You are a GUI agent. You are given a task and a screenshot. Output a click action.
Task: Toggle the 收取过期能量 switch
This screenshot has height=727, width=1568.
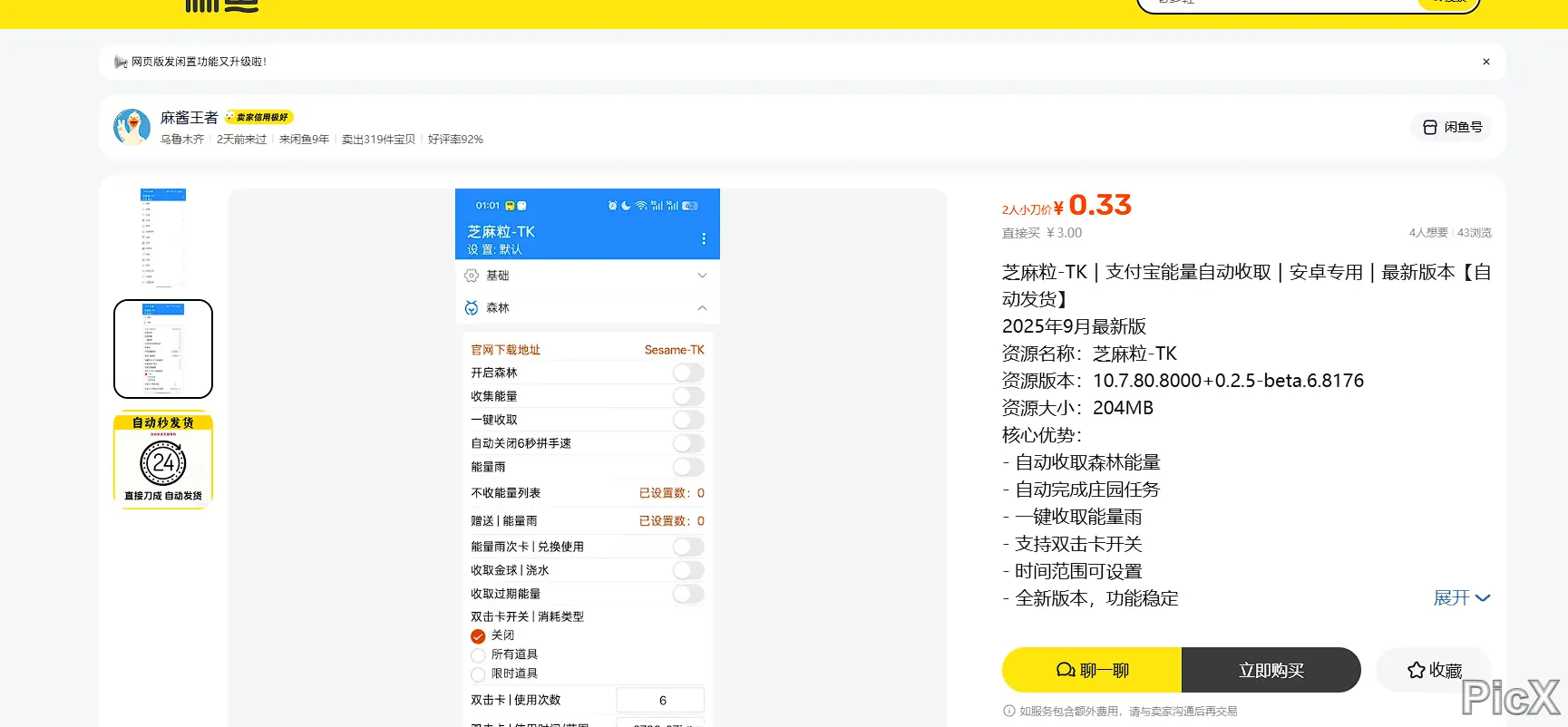688,594
